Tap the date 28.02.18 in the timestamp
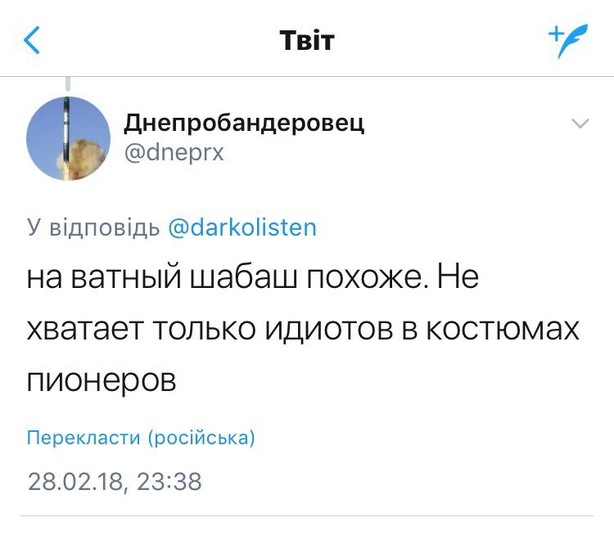The image size is (614, 535). pyautogui.click(x=76, y=482)
